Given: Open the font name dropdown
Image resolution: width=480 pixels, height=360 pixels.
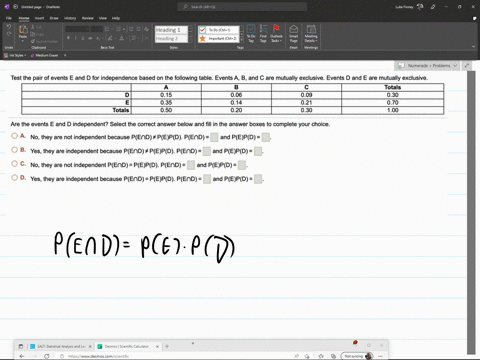Looking at the screenshot, I should [78, 29].
